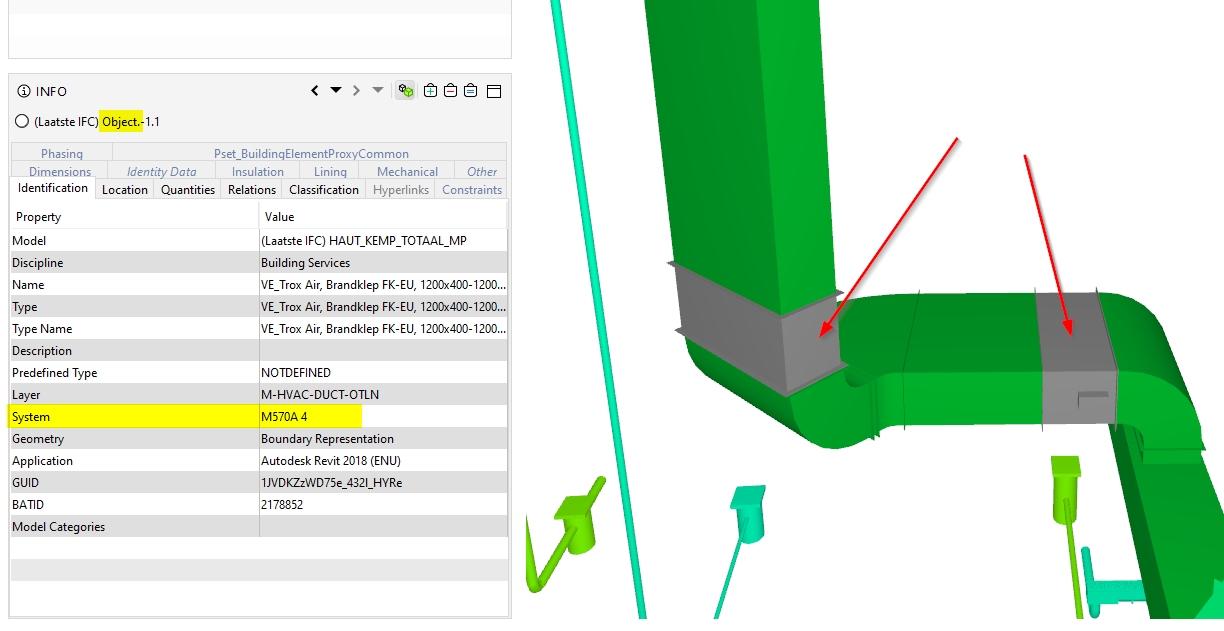Go back to previous info selection

click(x=315, y=91)
